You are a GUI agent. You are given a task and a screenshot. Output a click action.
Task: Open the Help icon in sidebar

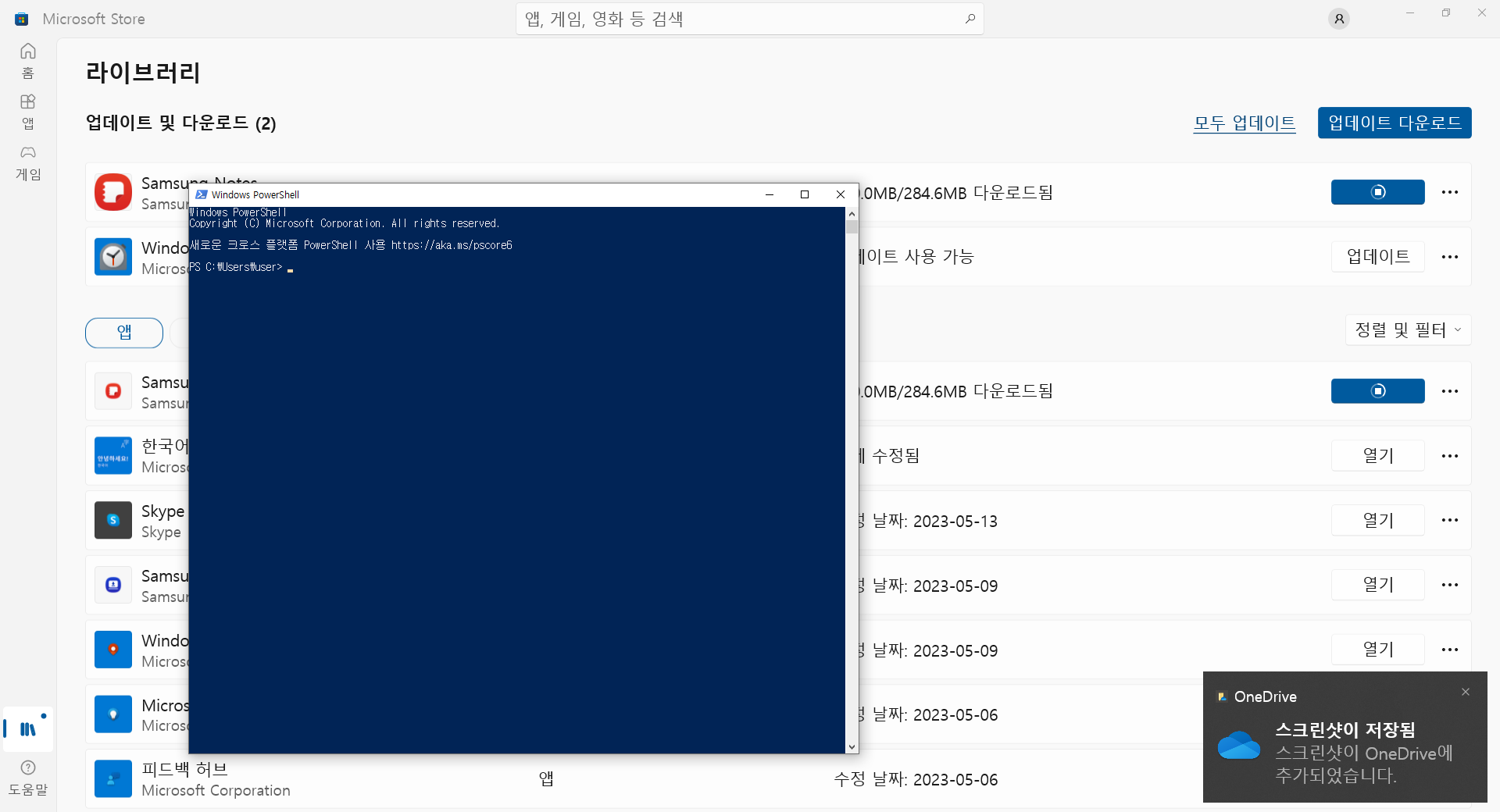(28, 778)
